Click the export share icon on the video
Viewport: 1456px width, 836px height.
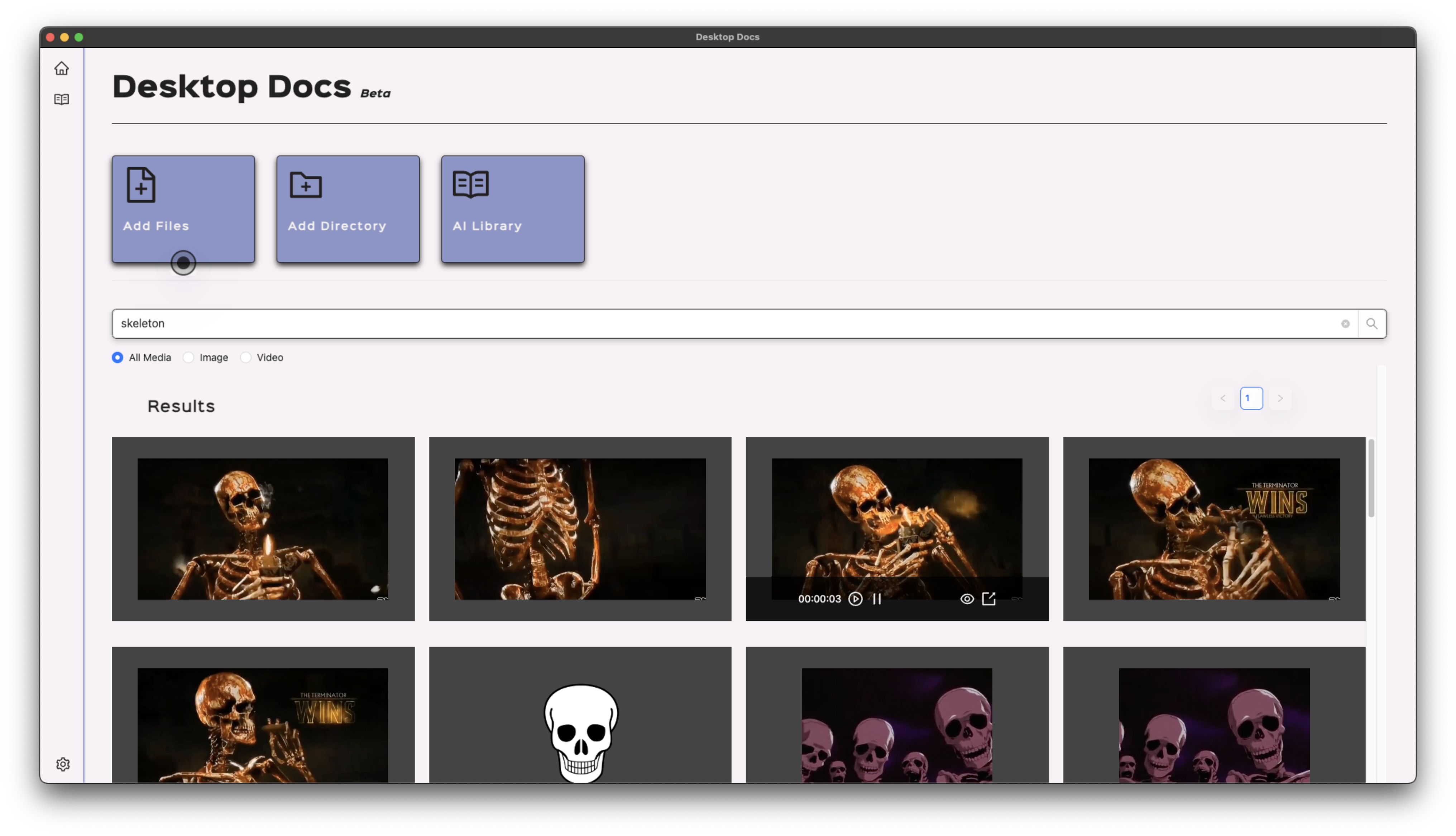[x=989, y=599]
